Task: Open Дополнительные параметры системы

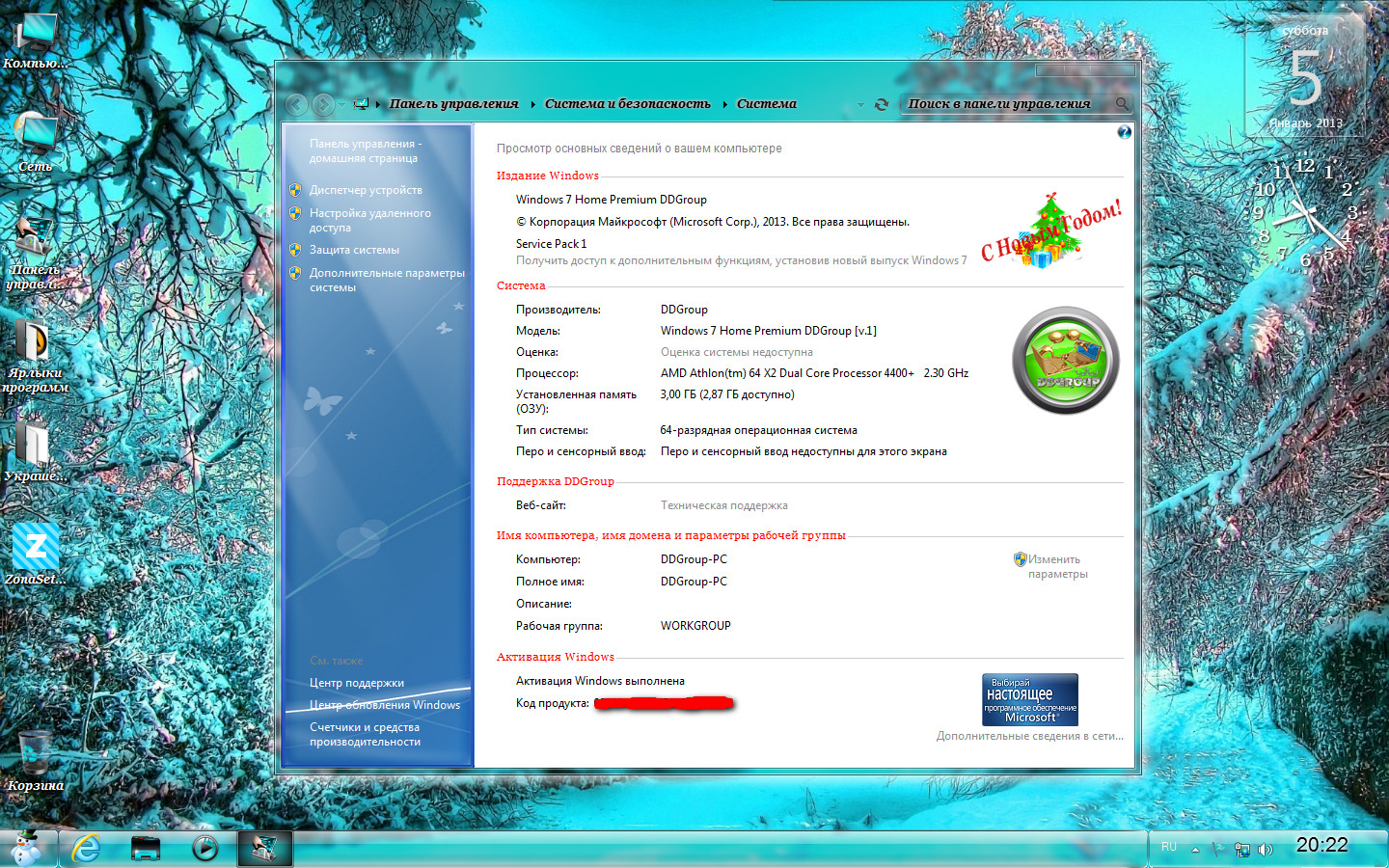Action: point(387,280)
